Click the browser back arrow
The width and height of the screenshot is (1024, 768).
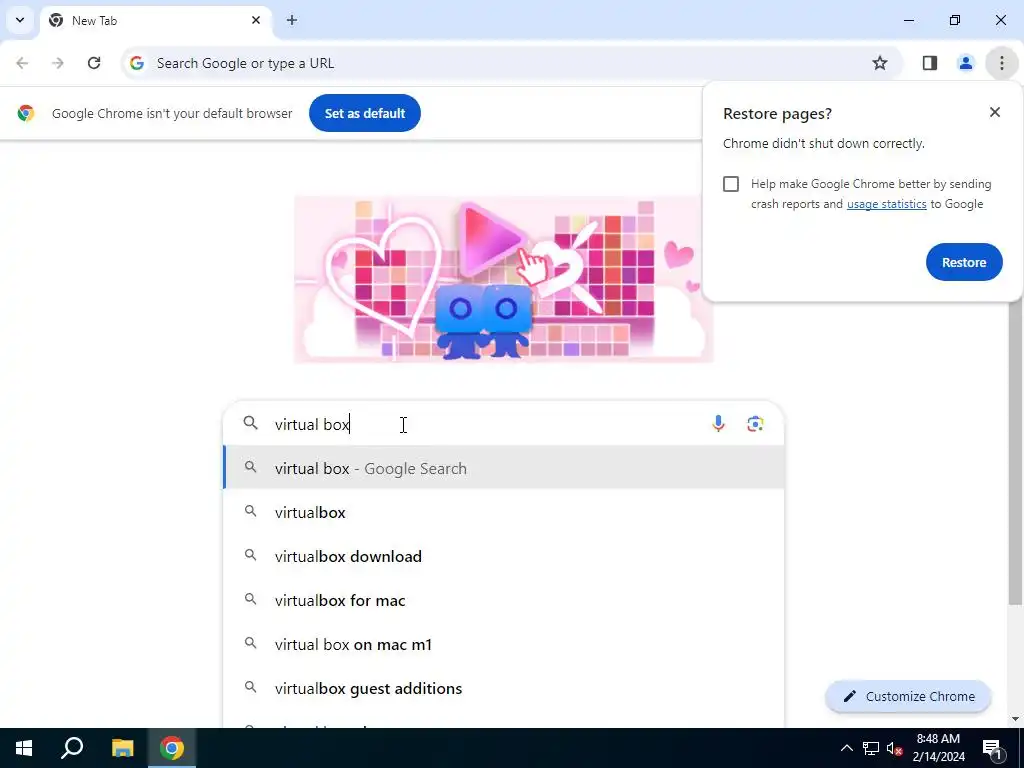coord(22,63)
